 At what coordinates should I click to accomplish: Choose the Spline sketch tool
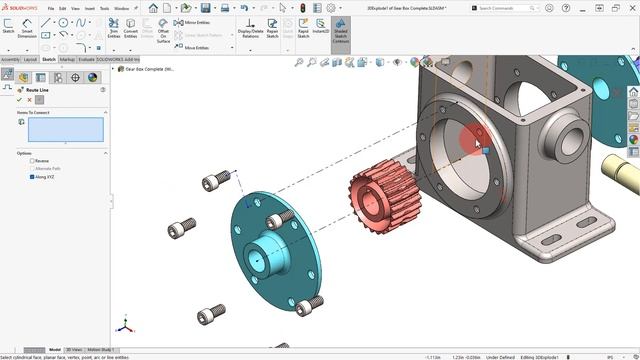(x=81, y=23)
